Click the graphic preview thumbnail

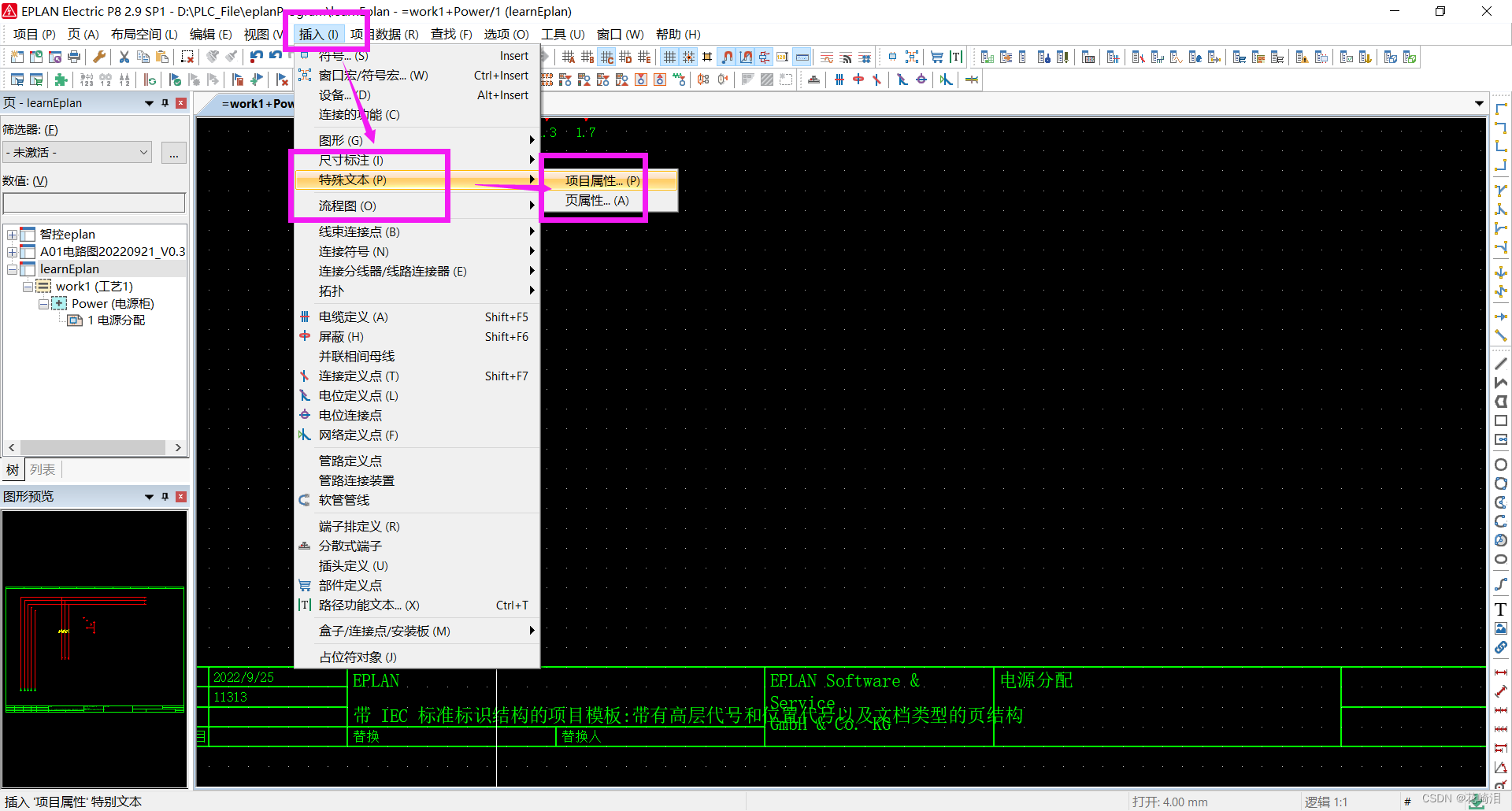pyautogui.click(x=94, y=649)
